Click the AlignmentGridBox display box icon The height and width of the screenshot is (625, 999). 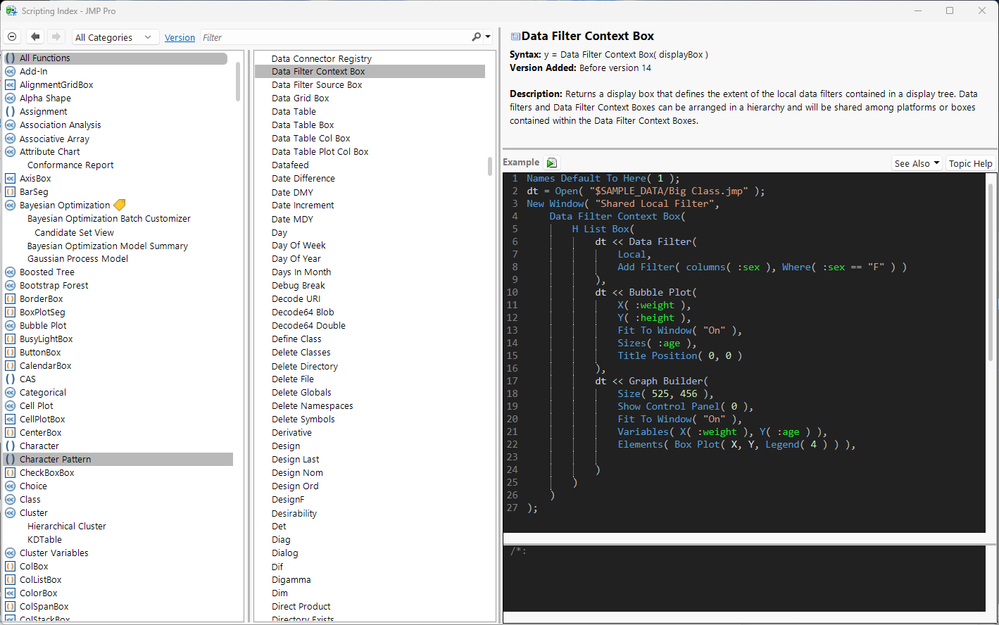10,85
